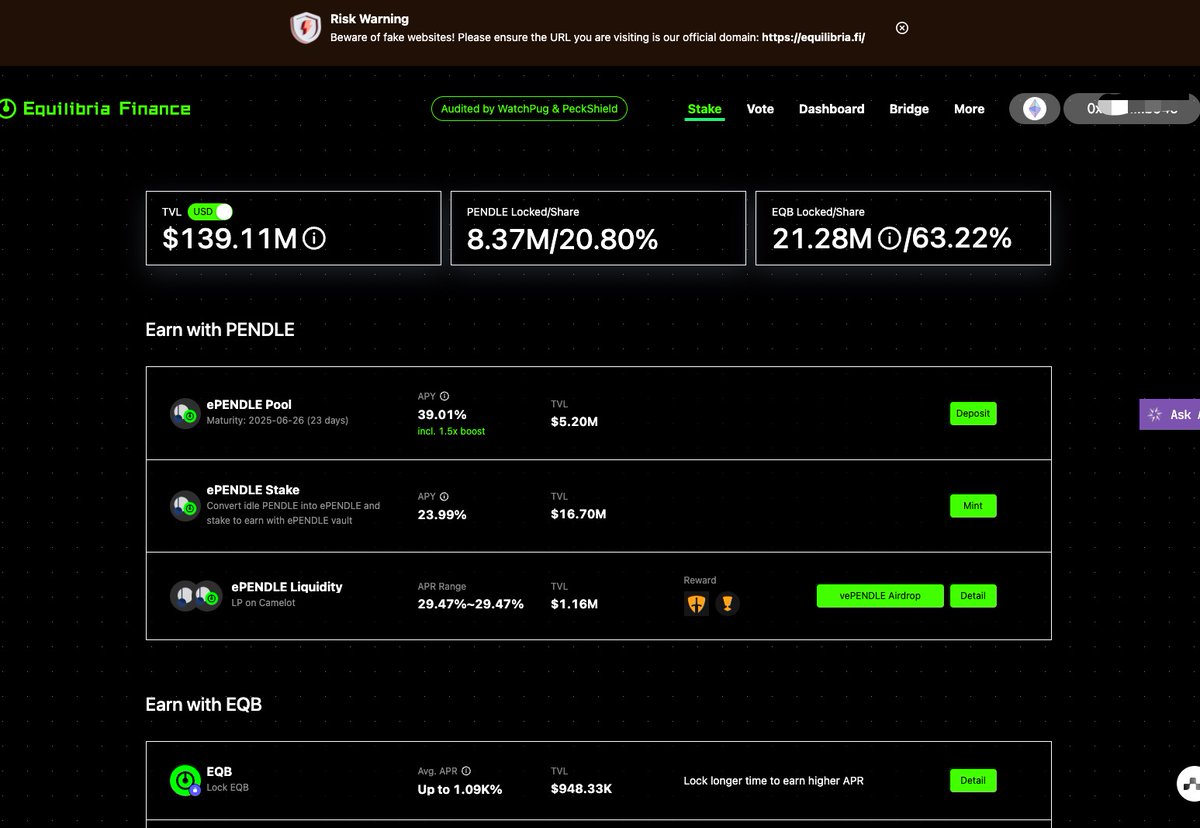Click the 'Up to 1.09K%' EQB APR

coord(460,789)
